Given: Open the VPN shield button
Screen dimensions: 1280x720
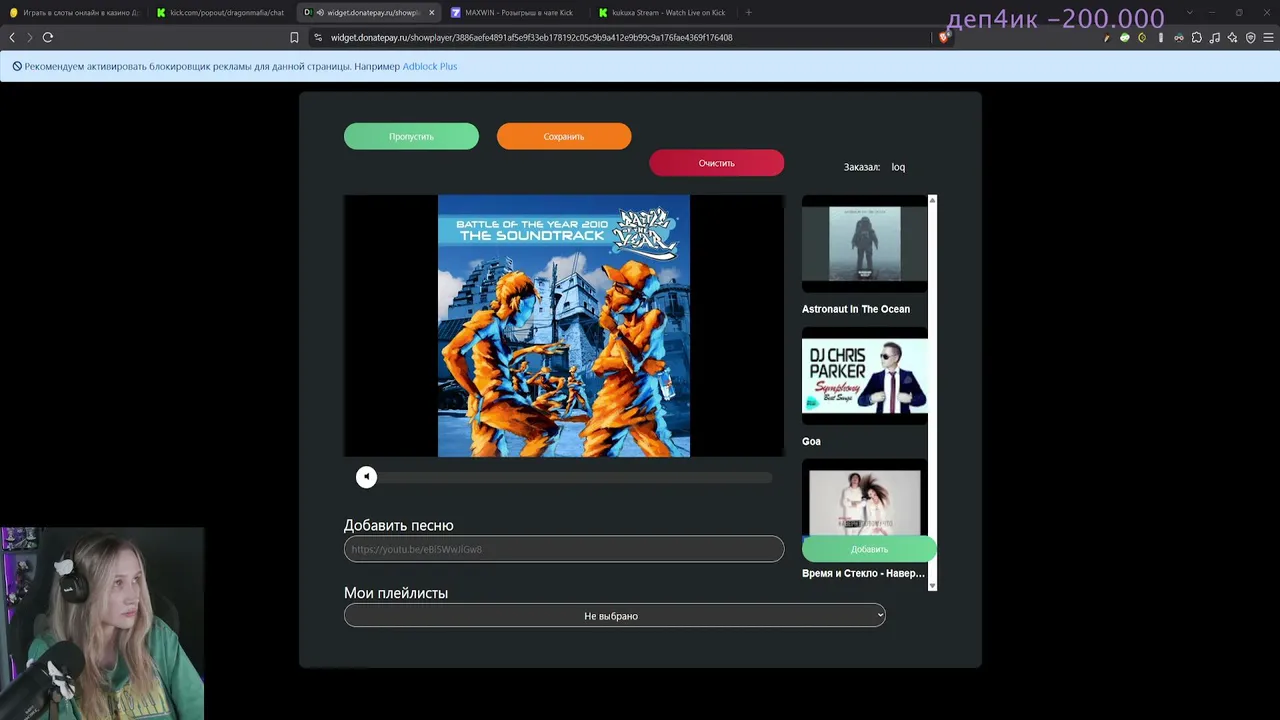Looking at the screenshot, I should 1250,38.
